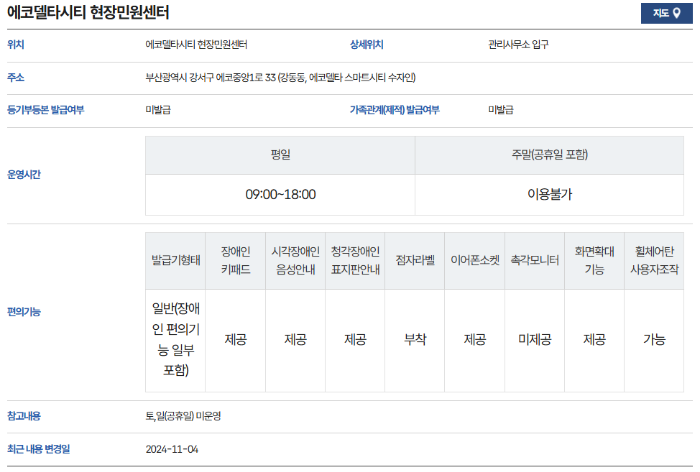Select 부착 under 점자라벨
Image resolution: width=700 pixels, height=472 pixels.
[415, 339]
